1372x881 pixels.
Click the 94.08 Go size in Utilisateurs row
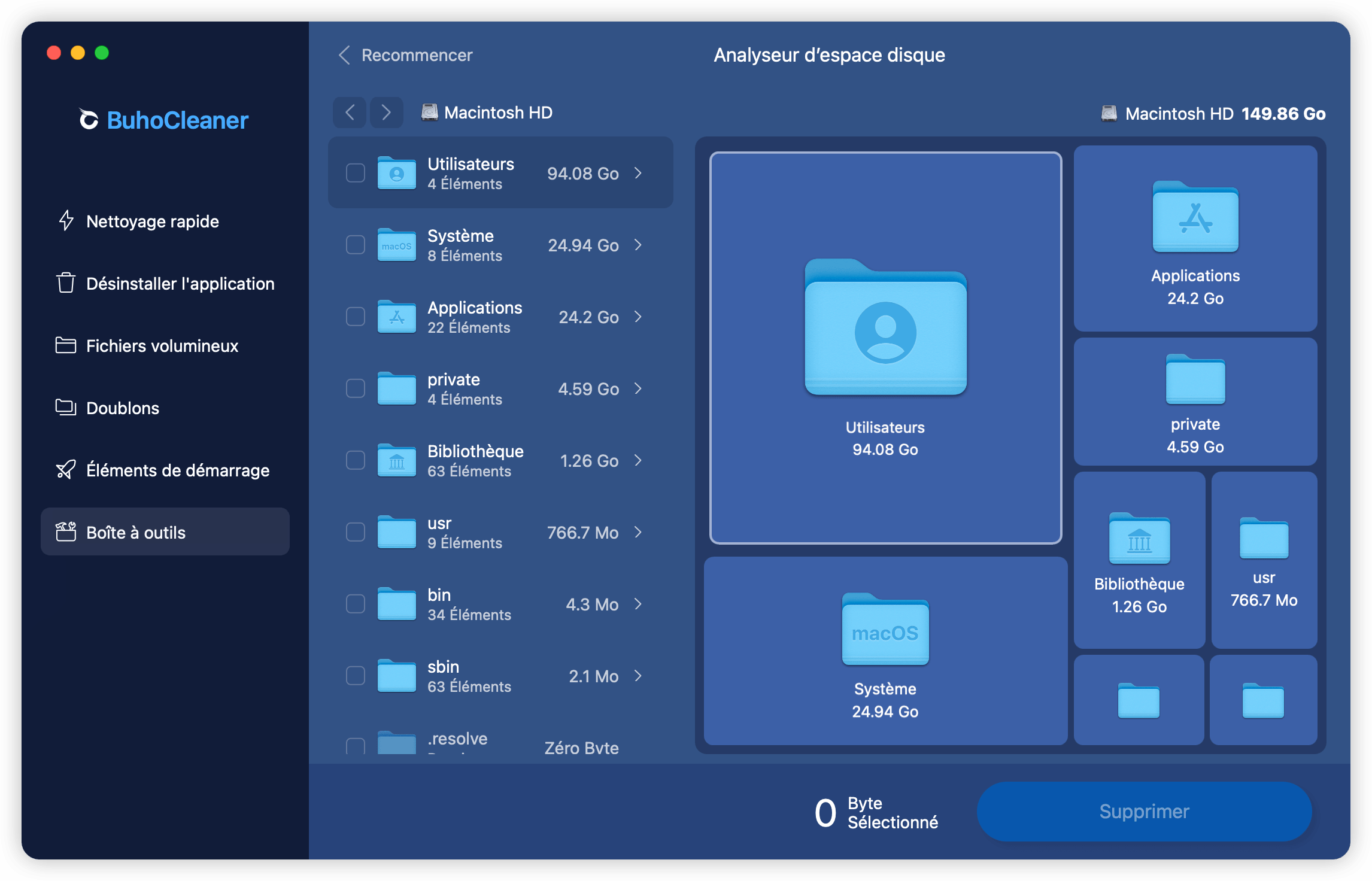coord(582,174)
